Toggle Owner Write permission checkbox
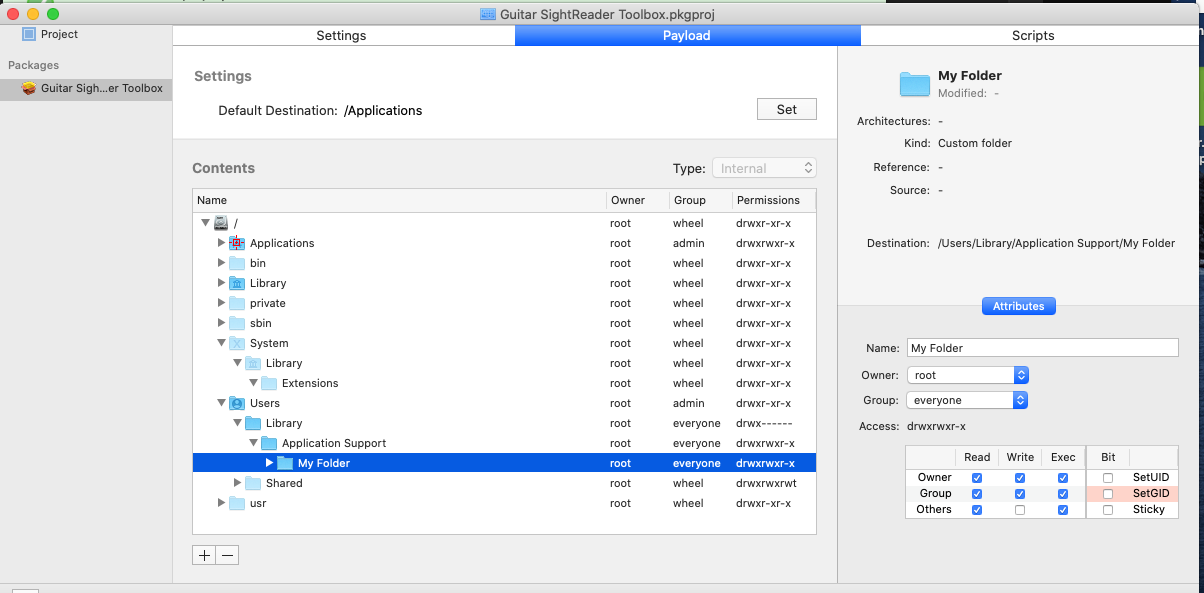The image size is (1204, 593). pyautogui.click(x=1020, y=478)
